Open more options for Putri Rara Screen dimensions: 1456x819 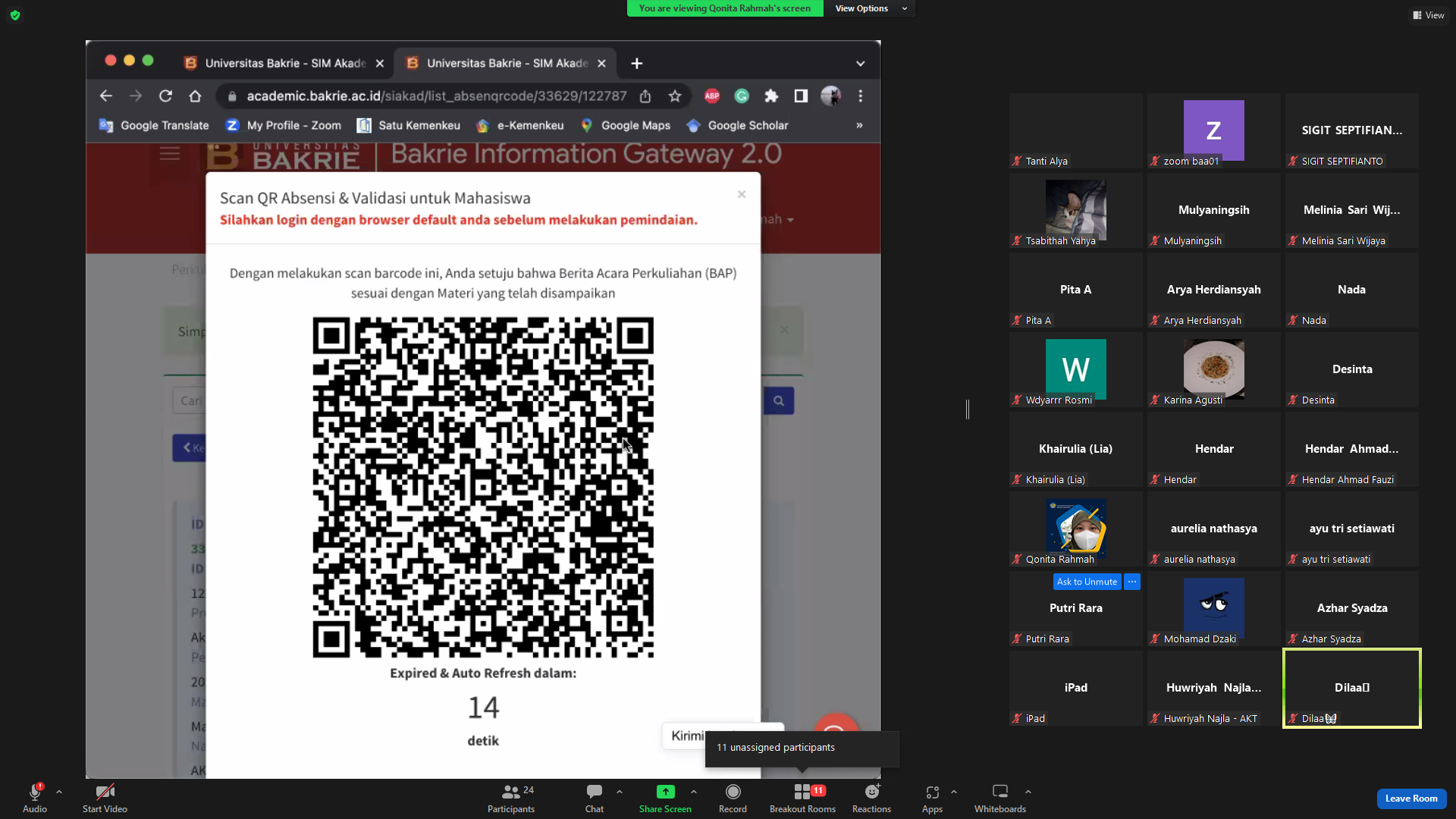click(x=1132, y=582)
